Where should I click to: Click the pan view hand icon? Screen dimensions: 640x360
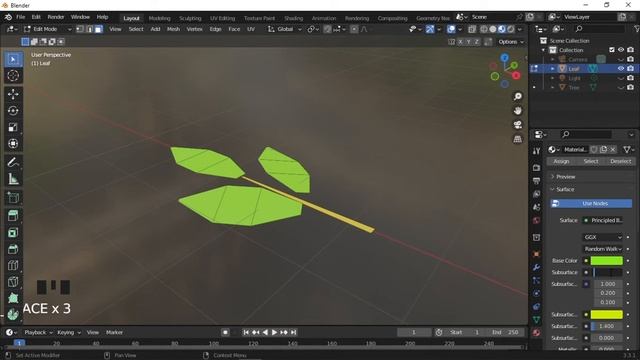(518, 111)
